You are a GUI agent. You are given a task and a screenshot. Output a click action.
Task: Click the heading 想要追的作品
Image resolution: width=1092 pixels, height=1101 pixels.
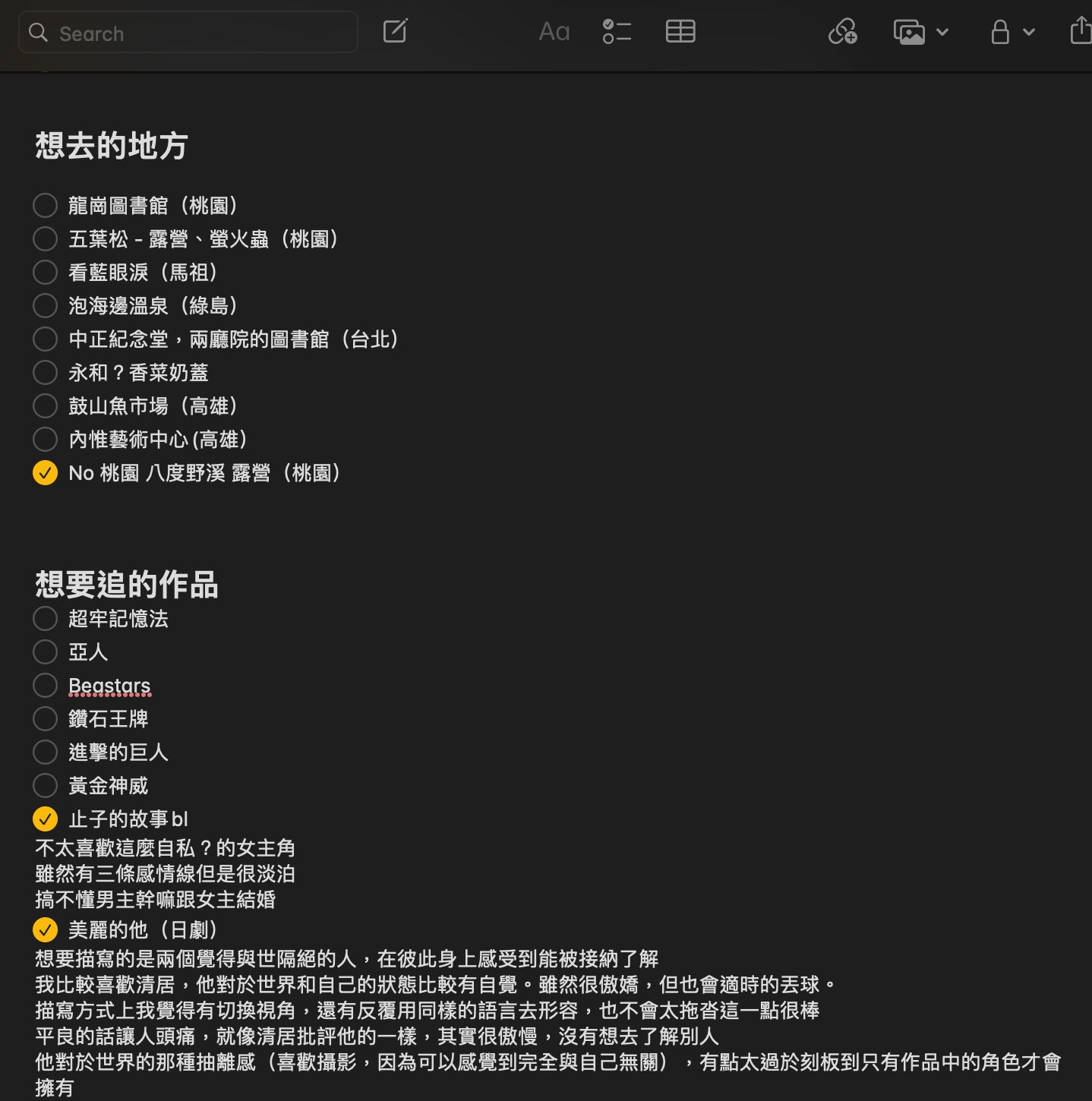(x=127, y=585)
